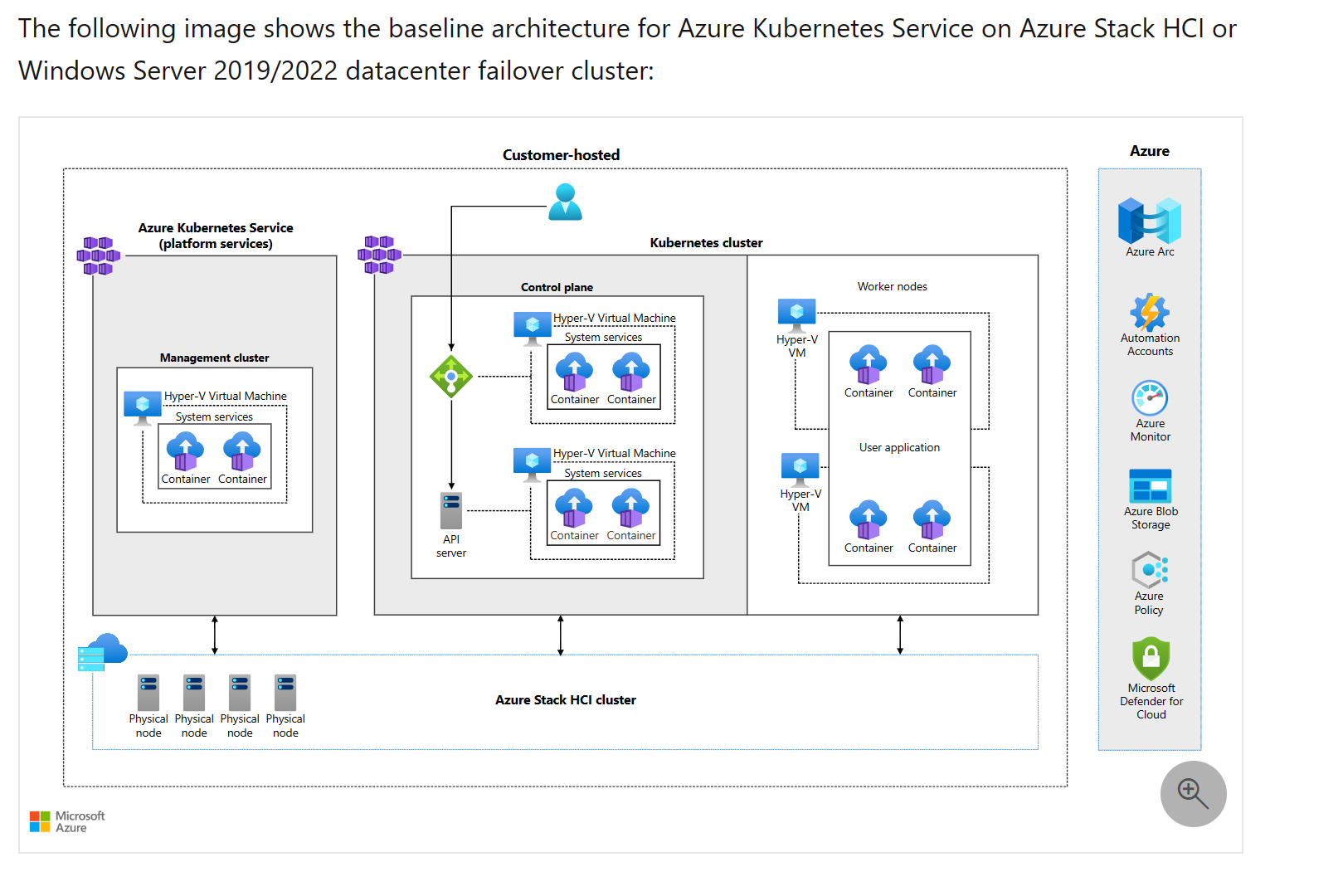Click the Azure Blob Storage icon

pos(1150,486)
